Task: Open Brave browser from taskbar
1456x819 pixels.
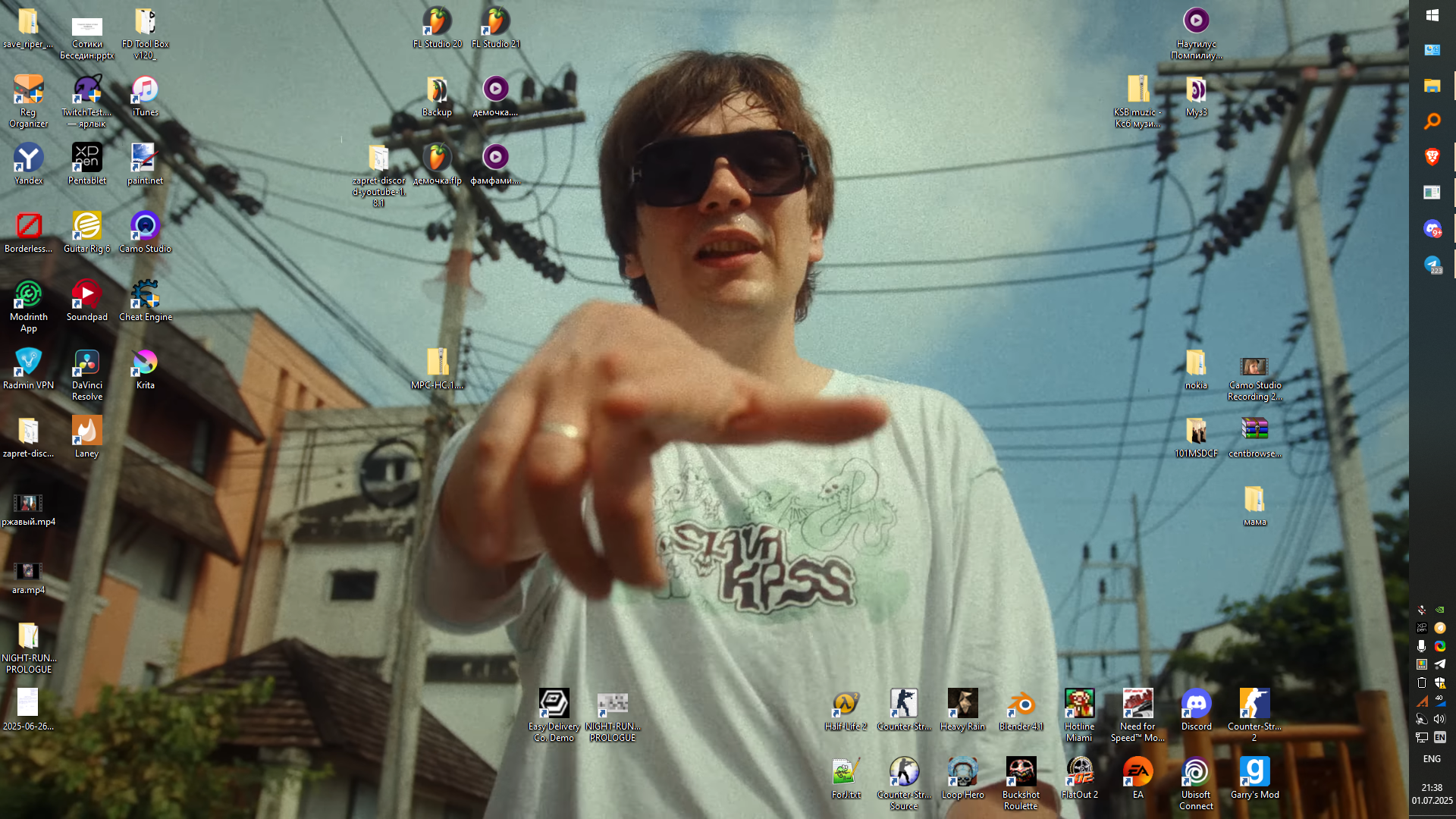Action: 1432,157
